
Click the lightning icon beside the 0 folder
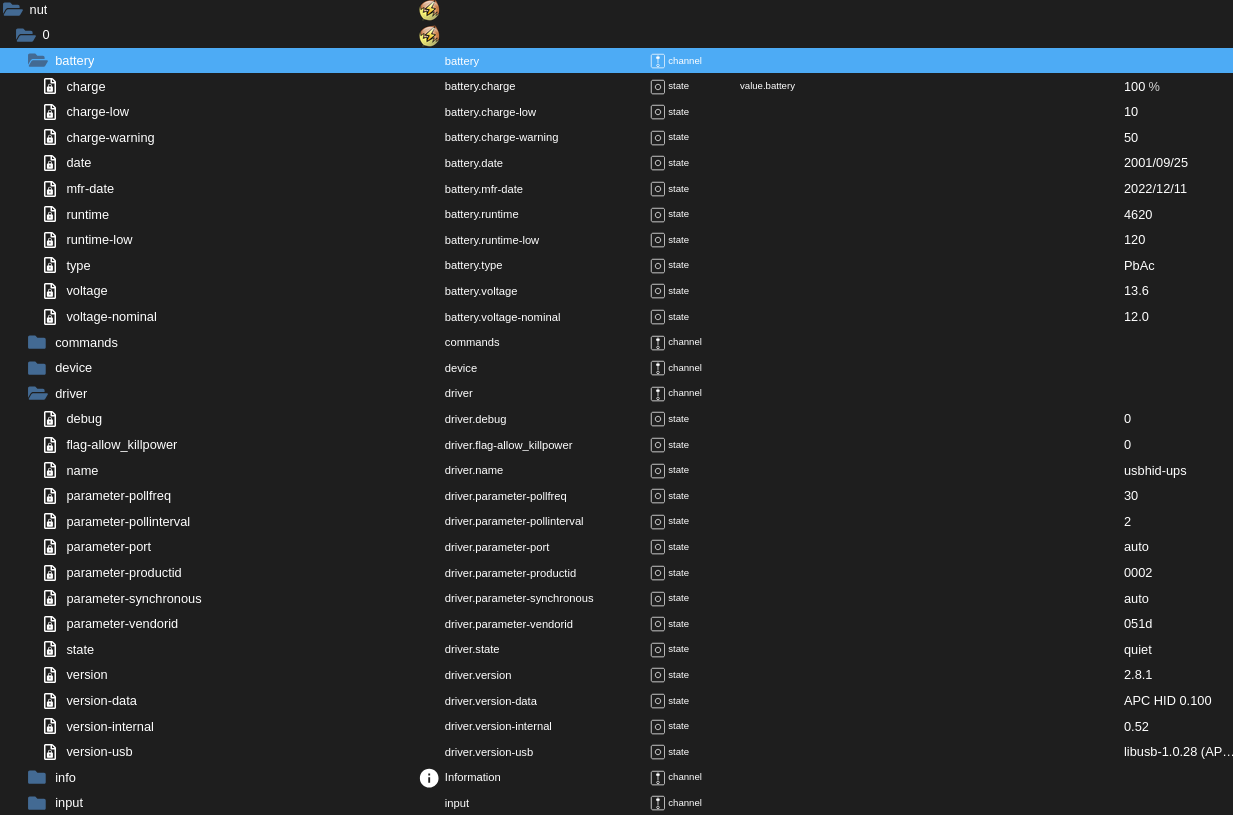click(429, 36)
